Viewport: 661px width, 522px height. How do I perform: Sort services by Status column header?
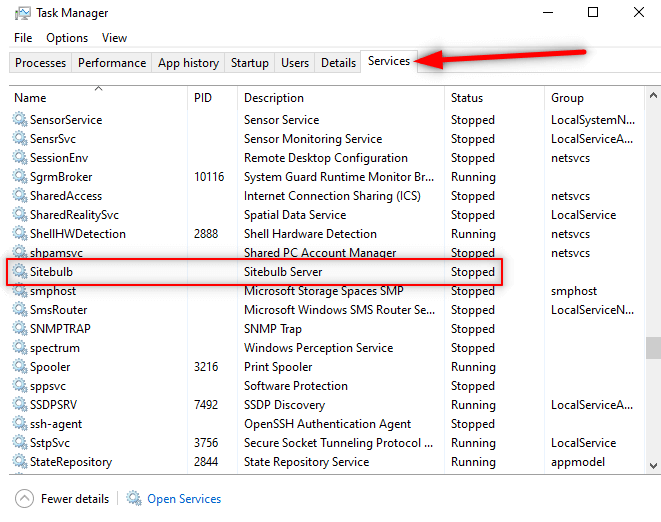(467, 98)
